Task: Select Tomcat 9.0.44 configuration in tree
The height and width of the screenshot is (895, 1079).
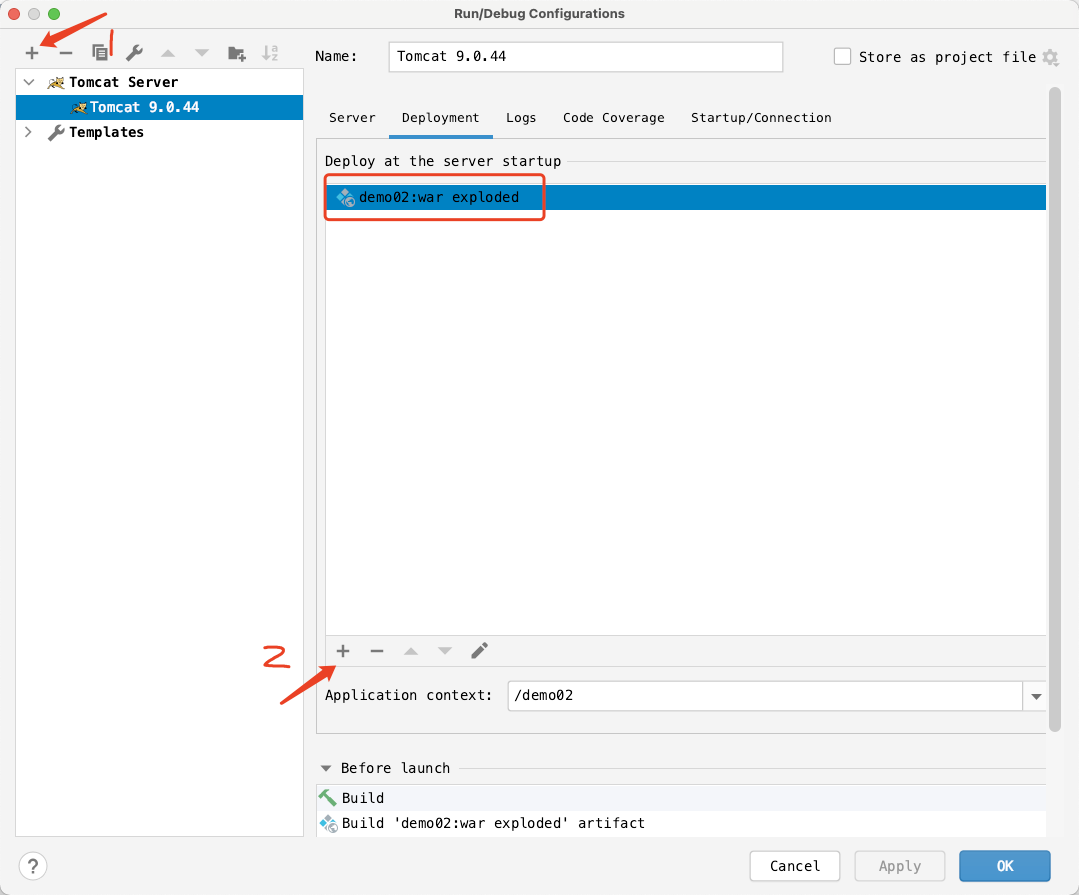Action: (x=160, y=107)
